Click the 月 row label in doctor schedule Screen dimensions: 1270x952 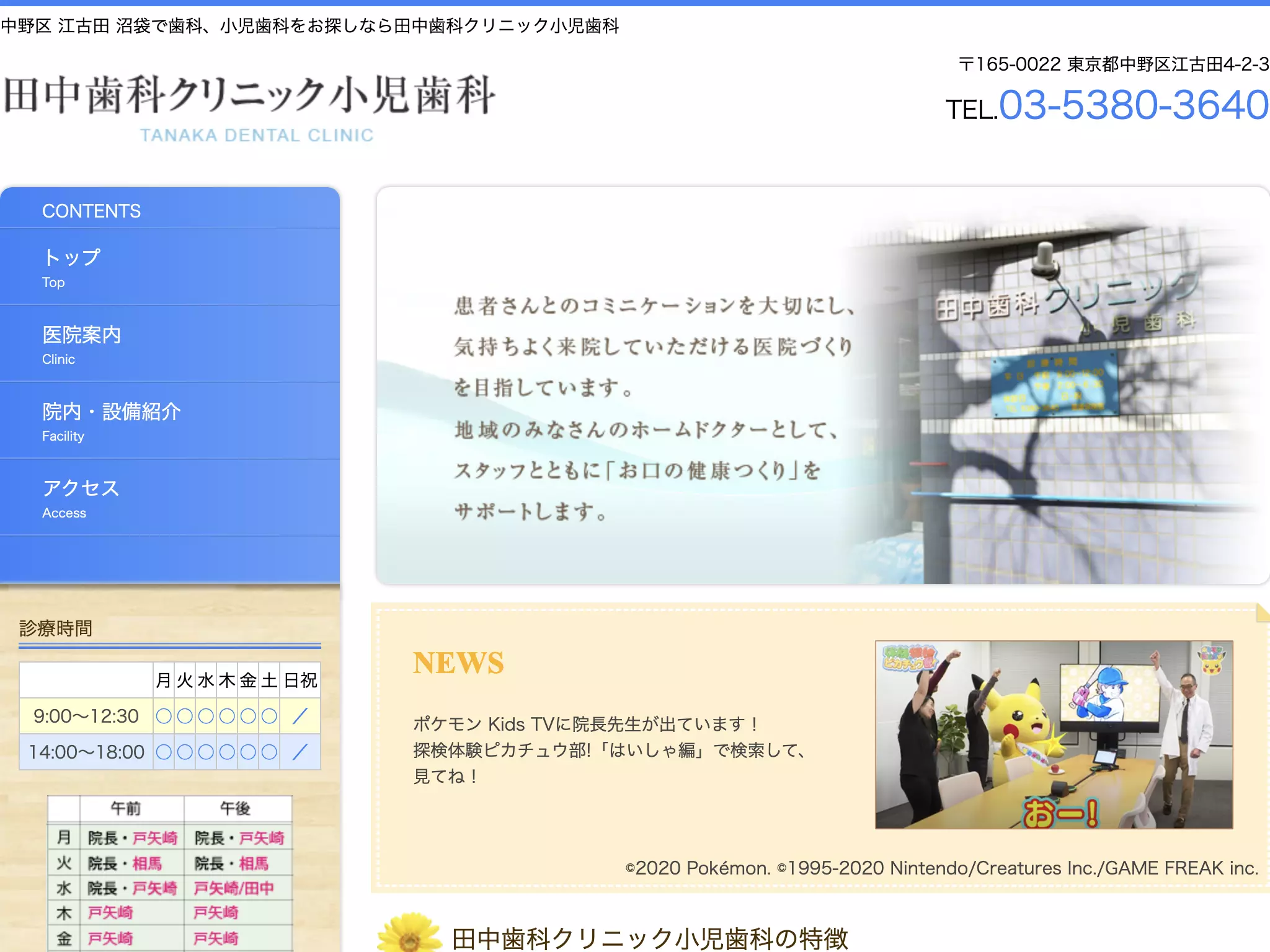pos(64,837)
